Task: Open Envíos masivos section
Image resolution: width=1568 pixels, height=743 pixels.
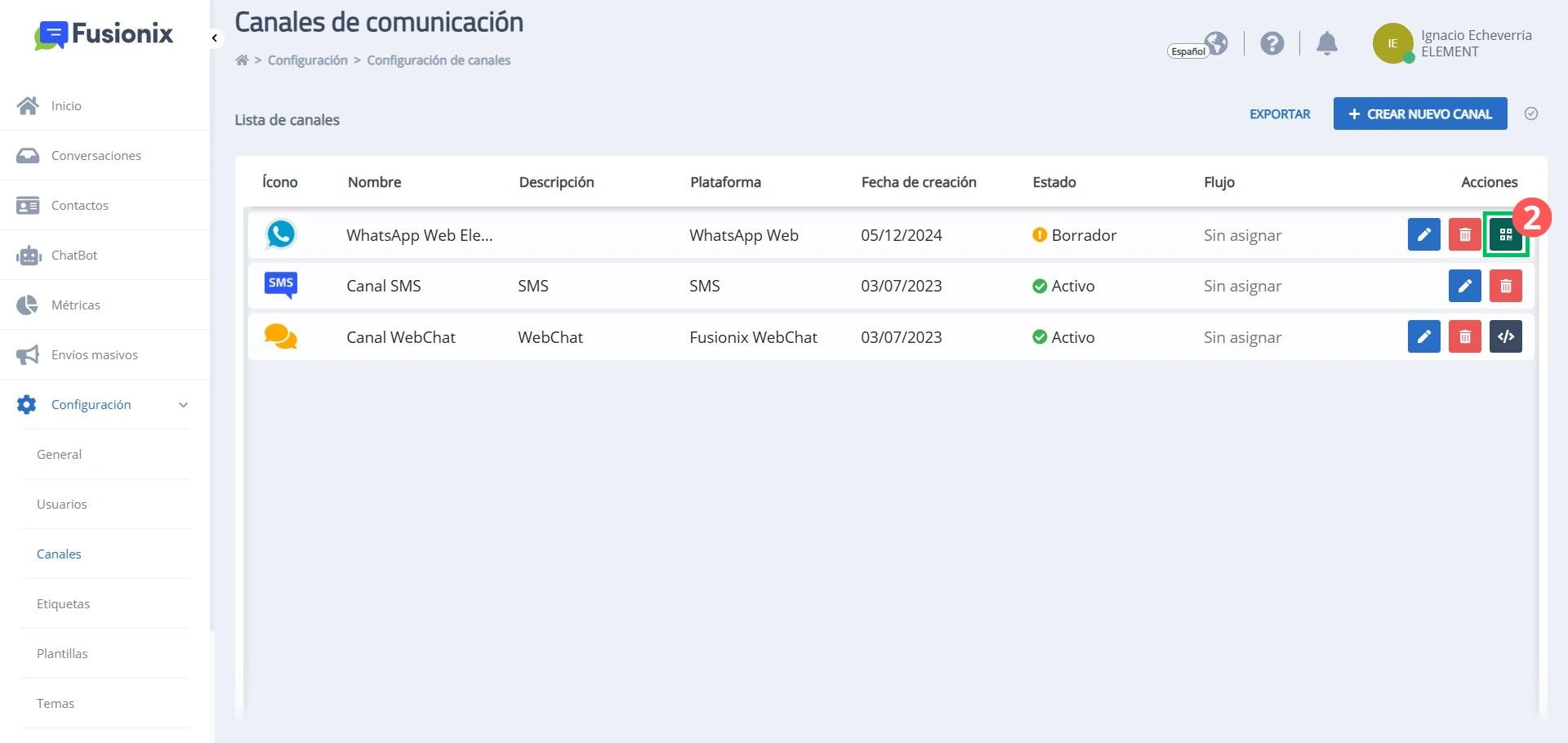Action: tap(105, 354)
